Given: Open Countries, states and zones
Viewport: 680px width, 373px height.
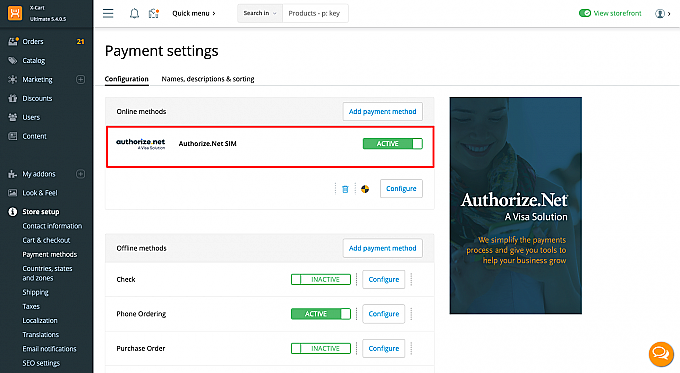Looking at the screenshot, I should (47, 273).
